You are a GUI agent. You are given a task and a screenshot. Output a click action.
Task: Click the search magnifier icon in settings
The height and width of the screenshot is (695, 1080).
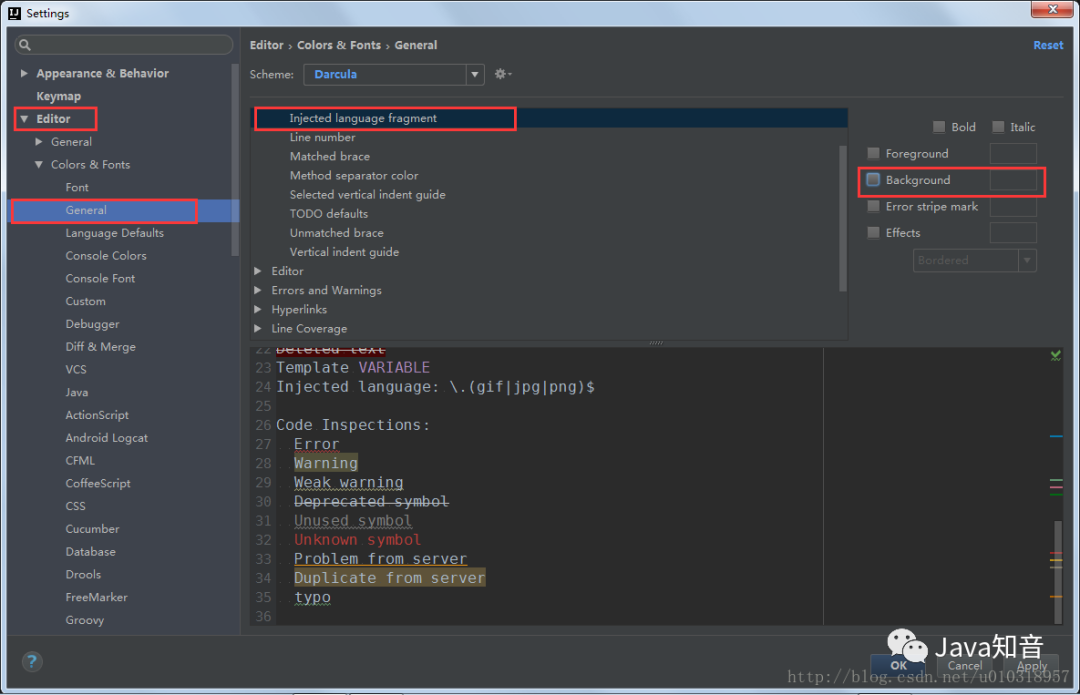25,45
